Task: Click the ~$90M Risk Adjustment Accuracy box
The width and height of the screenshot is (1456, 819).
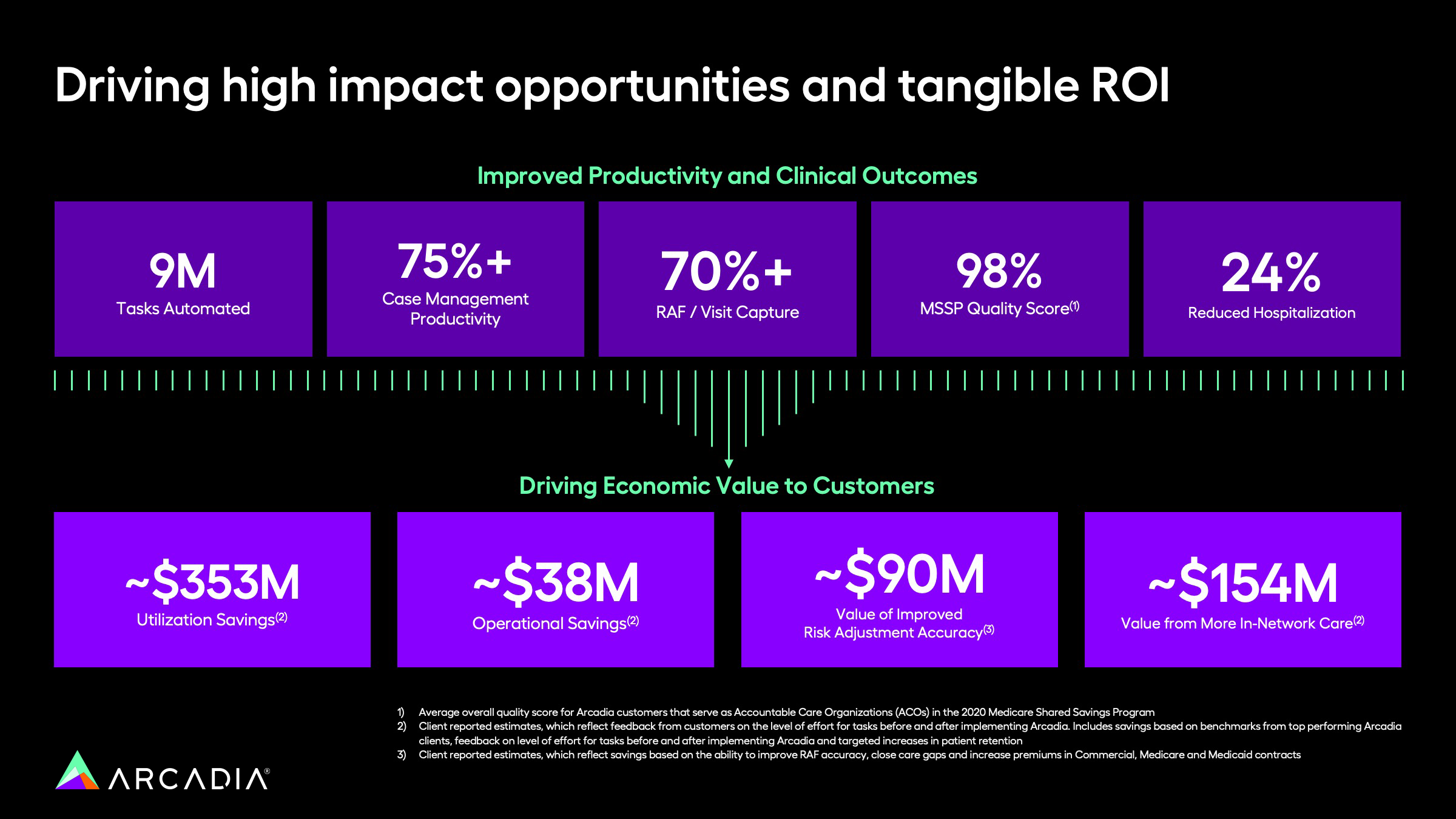Action: pyautogui.click(x=899, y=590)
